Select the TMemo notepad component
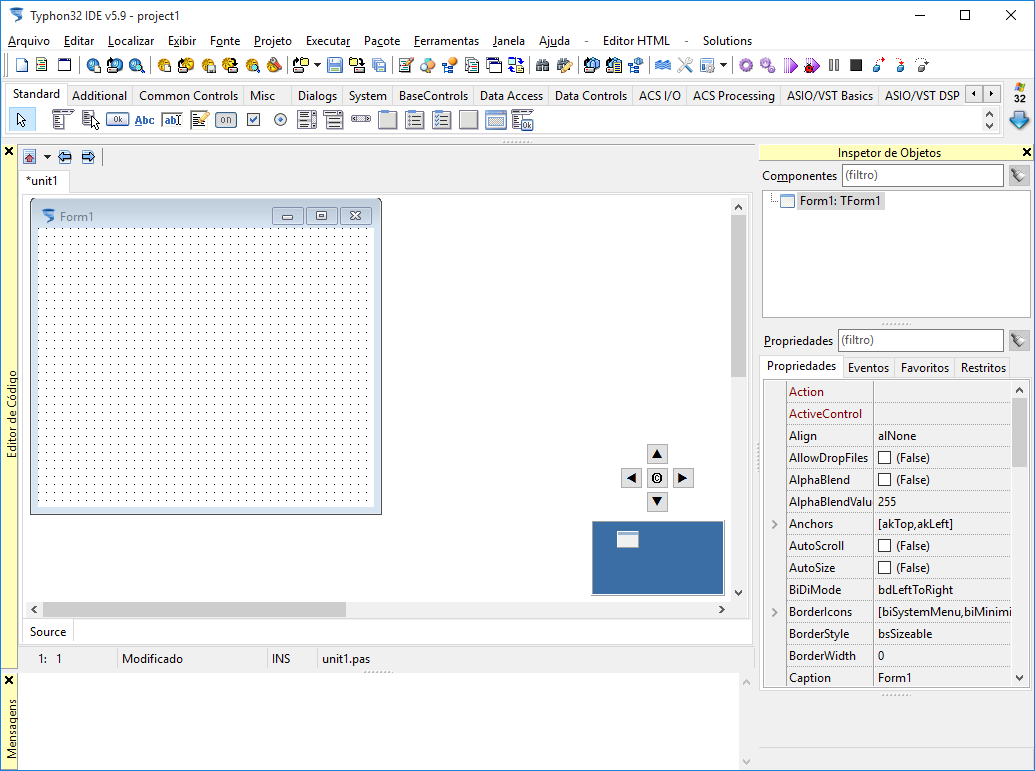 click(199, 119)
